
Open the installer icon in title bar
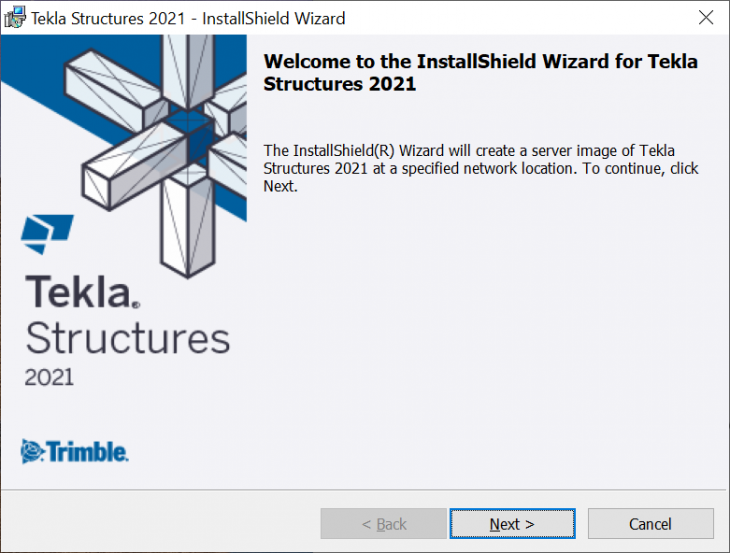click(x=14, y=18)
